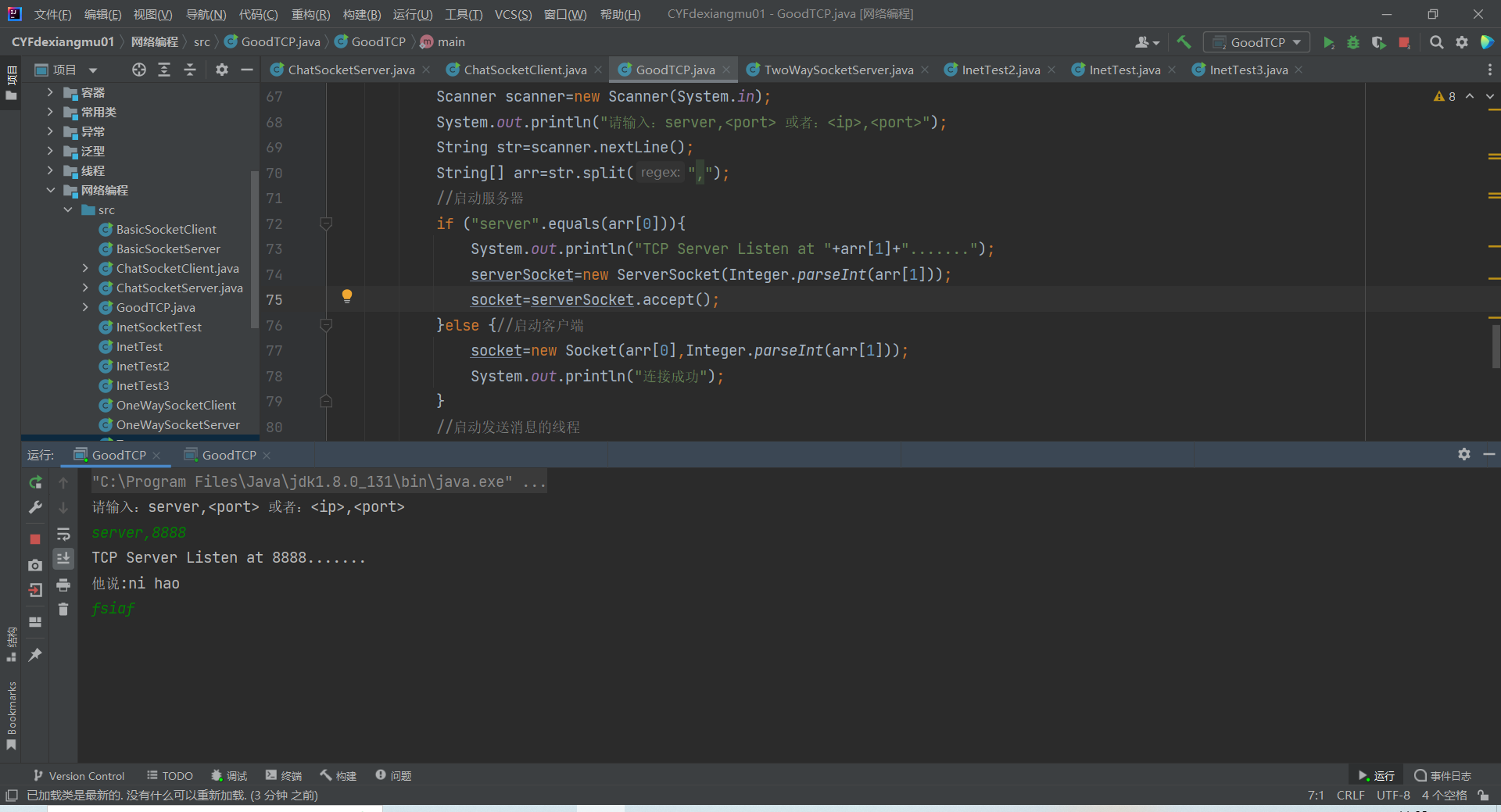
Task: Collapse all in project tree
Action: coord(190,70)
